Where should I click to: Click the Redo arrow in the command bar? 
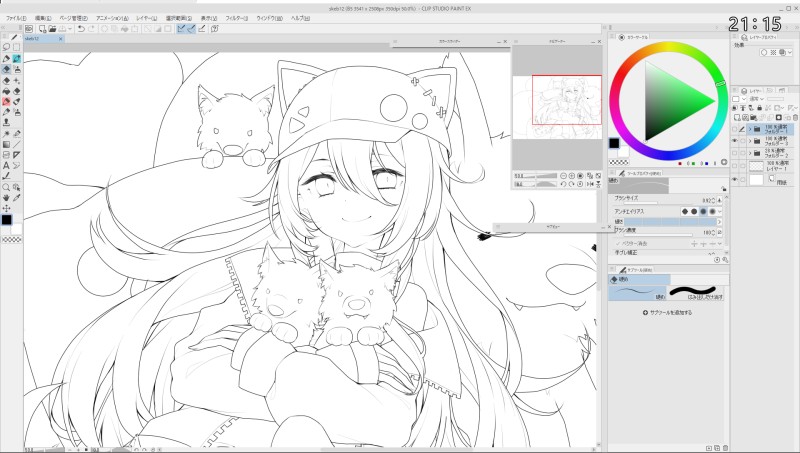pos(92,29)
